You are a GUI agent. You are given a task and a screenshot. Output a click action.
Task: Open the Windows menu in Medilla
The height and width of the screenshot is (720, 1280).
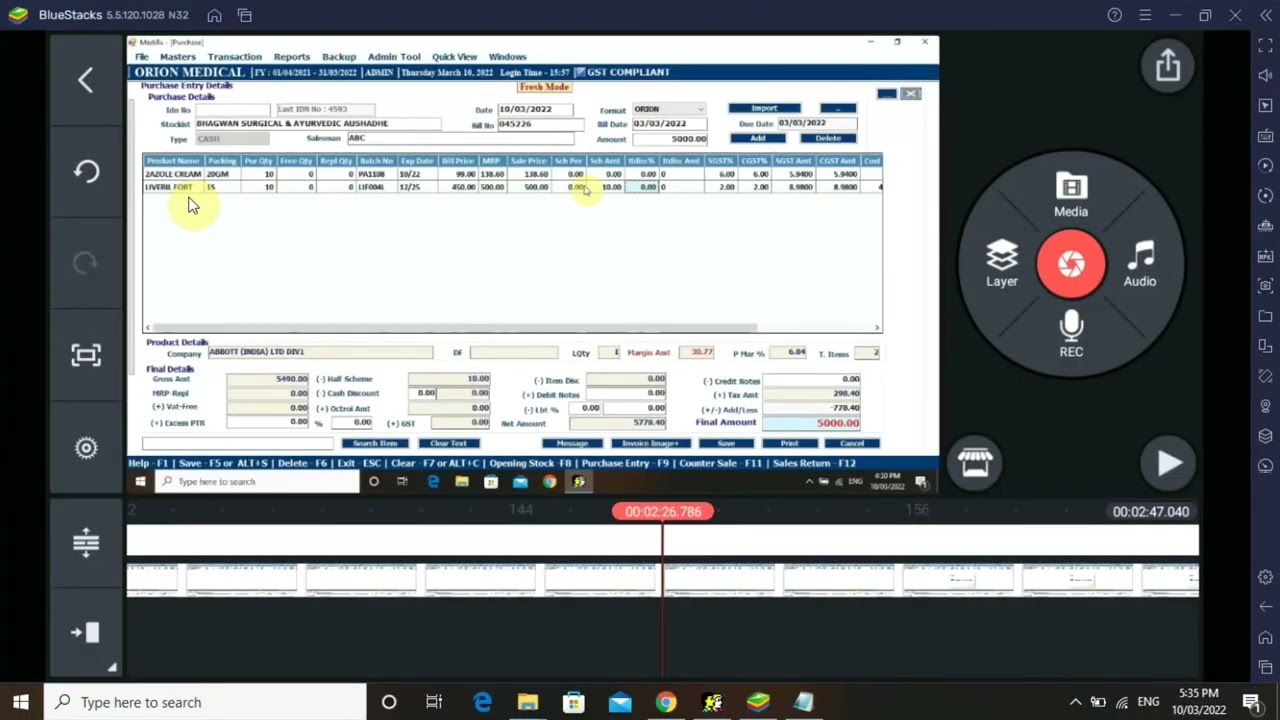click(507, 57)
